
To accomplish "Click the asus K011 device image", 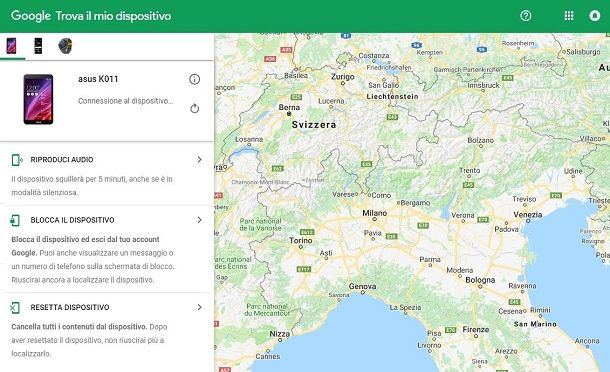I will click(x=38, y=99).
